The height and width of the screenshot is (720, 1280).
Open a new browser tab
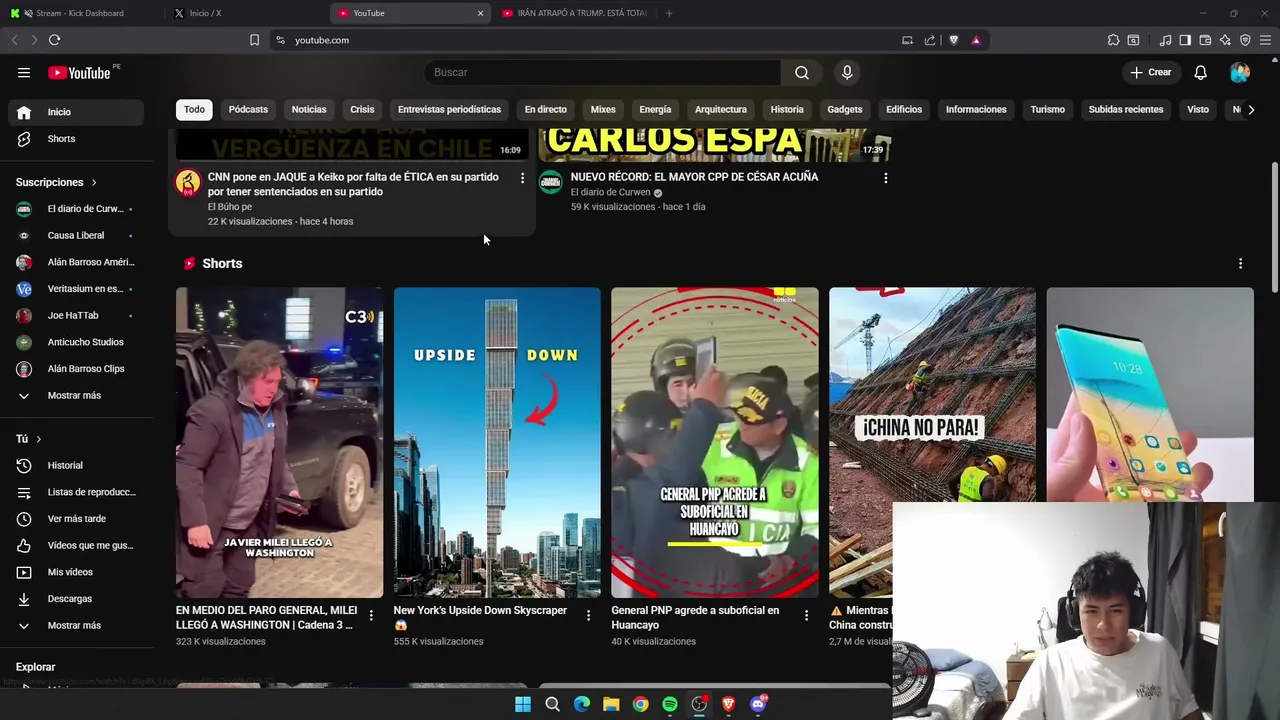coord(669,13)
